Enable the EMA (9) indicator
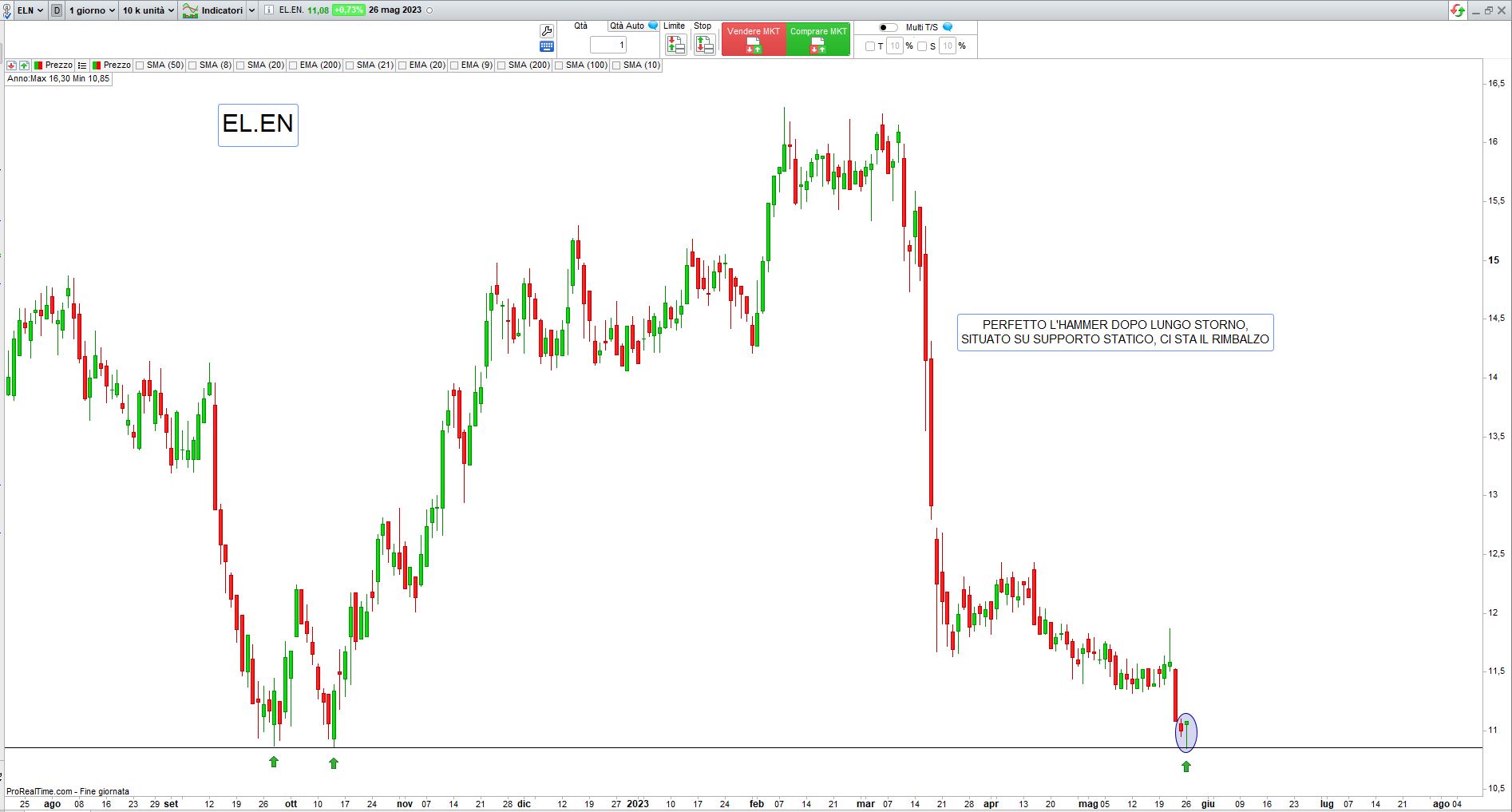The image size is (1512, 812). (x=454, y=65)
